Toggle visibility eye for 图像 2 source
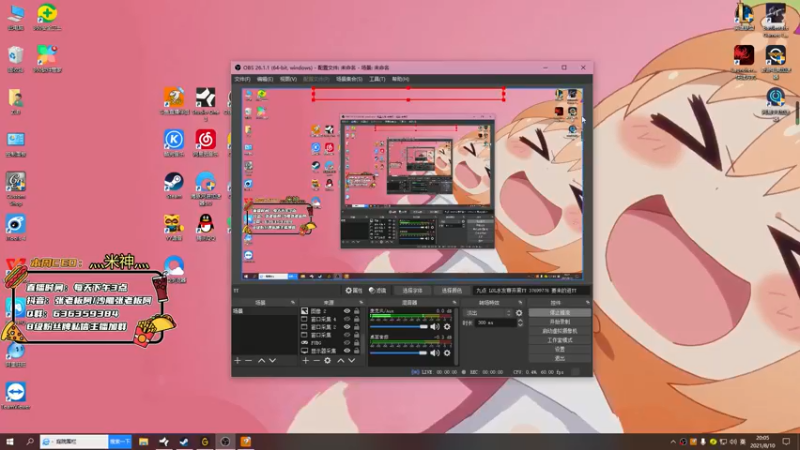The image size is (800, 450). [347, 311]
